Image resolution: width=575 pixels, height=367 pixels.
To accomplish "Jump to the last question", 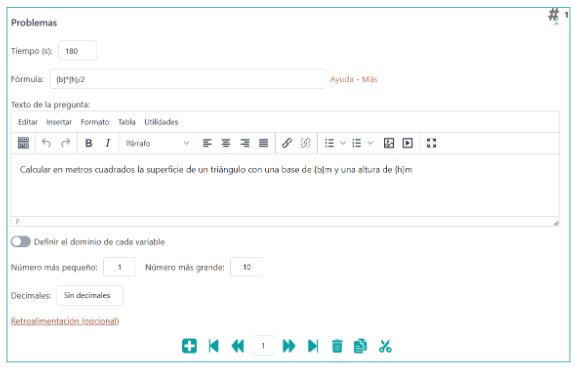I will 313,346.
